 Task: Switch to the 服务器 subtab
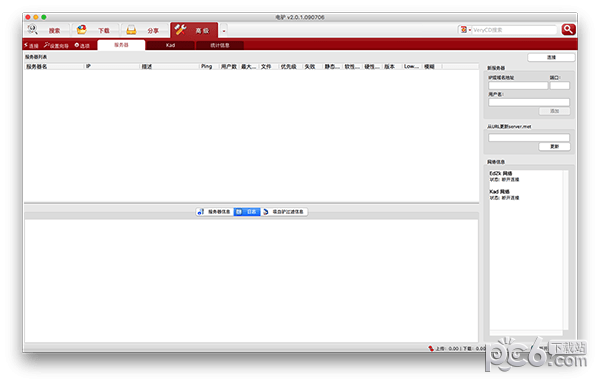121,45
